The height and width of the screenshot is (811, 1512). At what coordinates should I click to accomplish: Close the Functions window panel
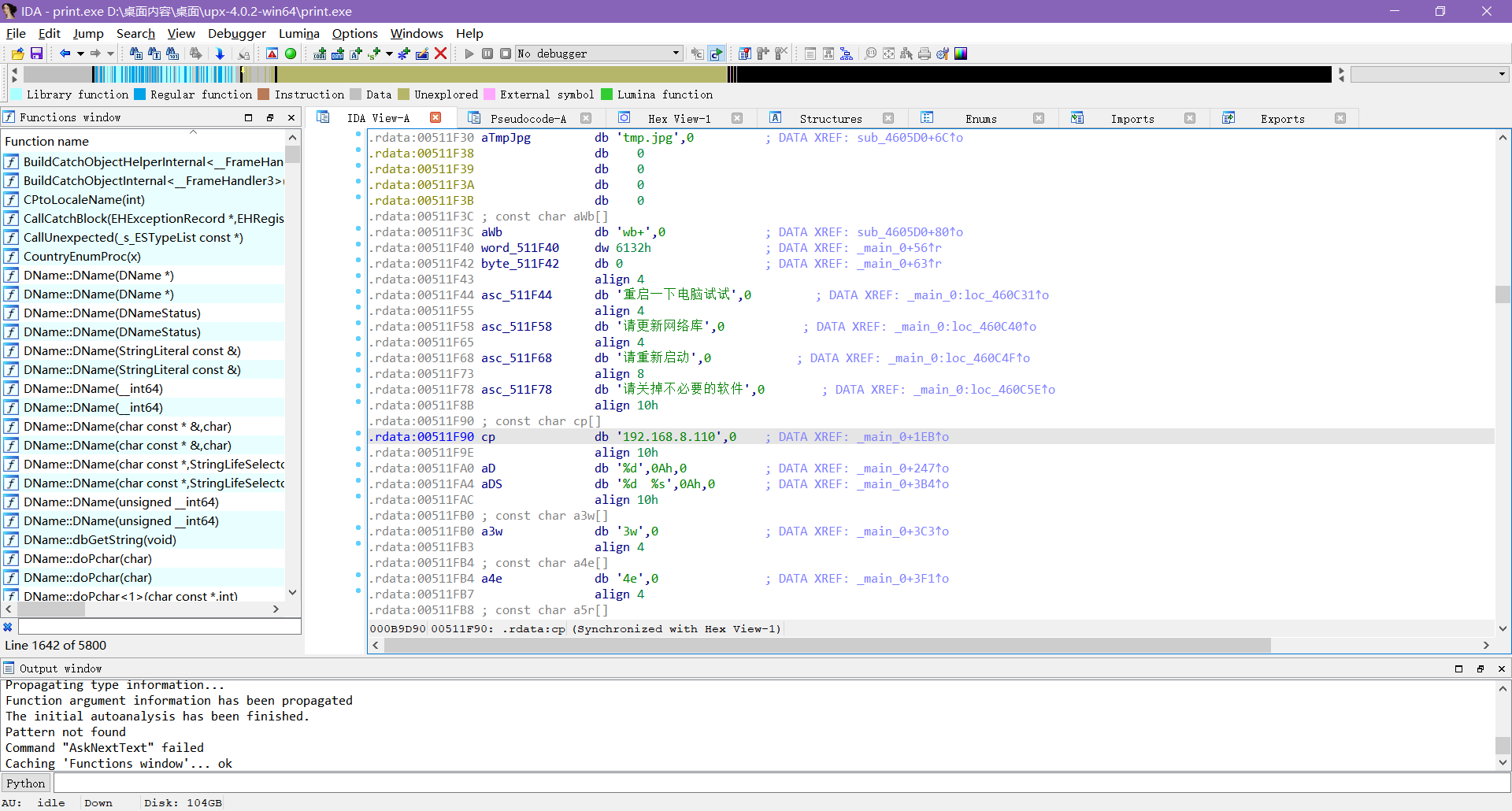tap(291, 117)
